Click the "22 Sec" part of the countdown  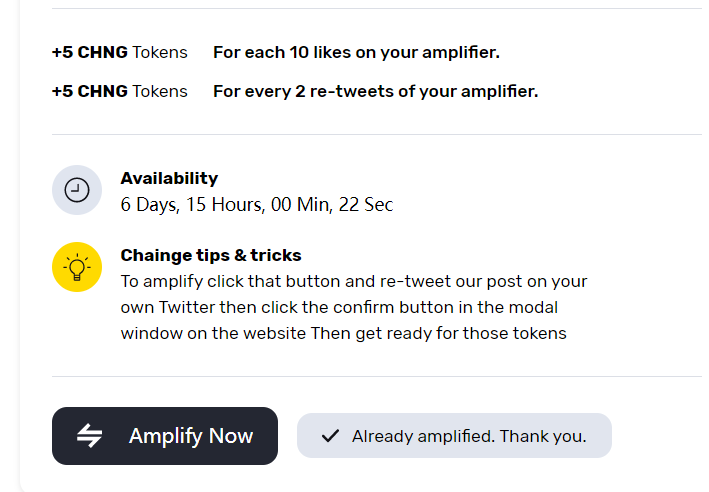pyautogui.click(x=365, y=205)
